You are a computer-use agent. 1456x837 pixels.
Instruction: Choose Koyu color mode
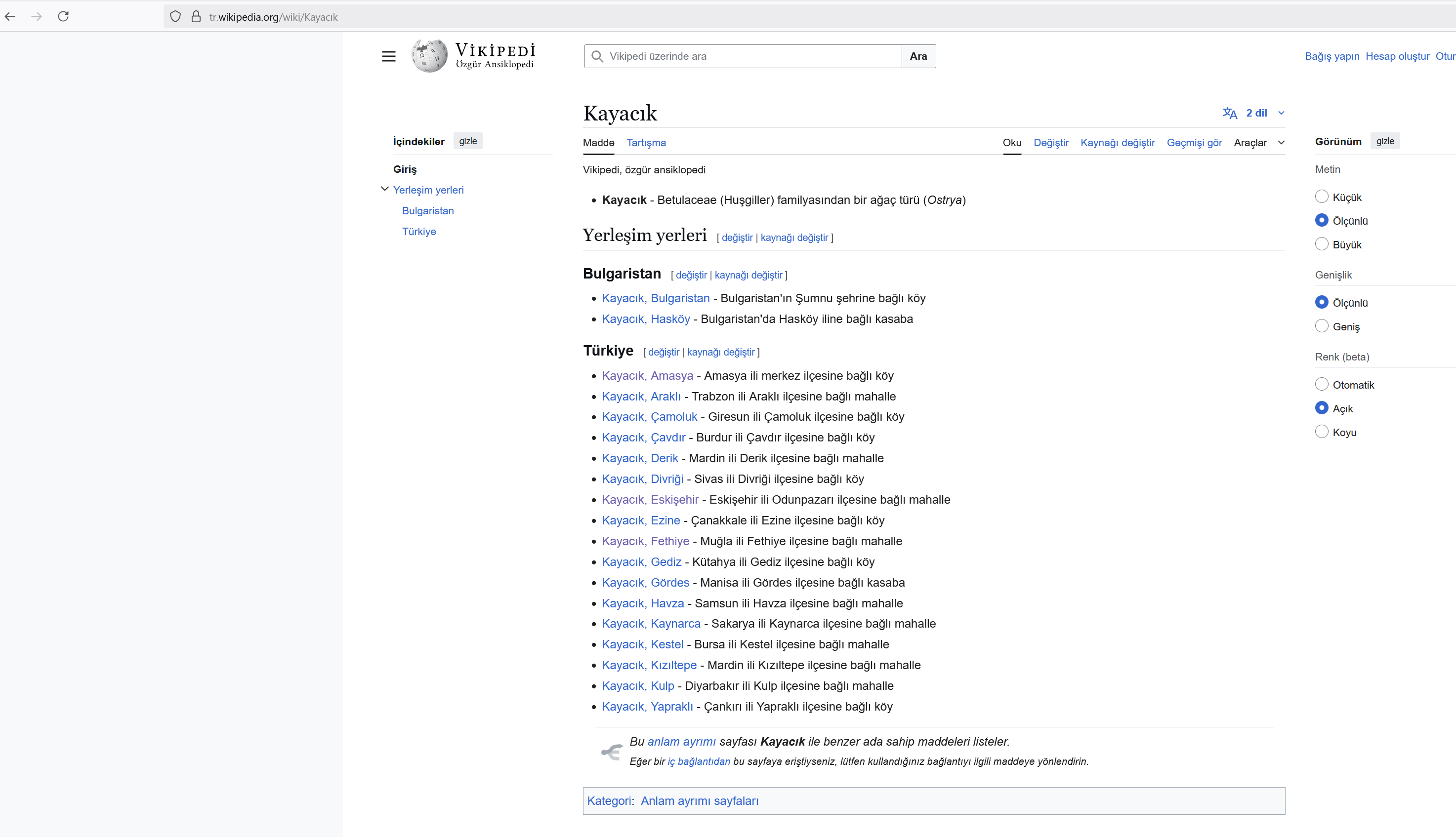point(1322,432)
